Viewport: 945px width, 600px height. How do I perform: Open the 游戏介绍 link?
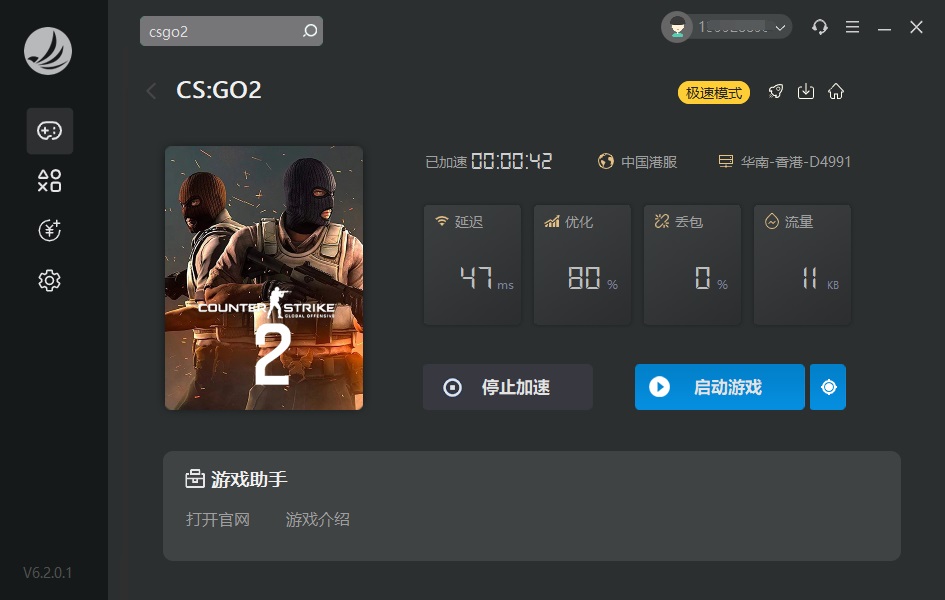pos(318,519)
